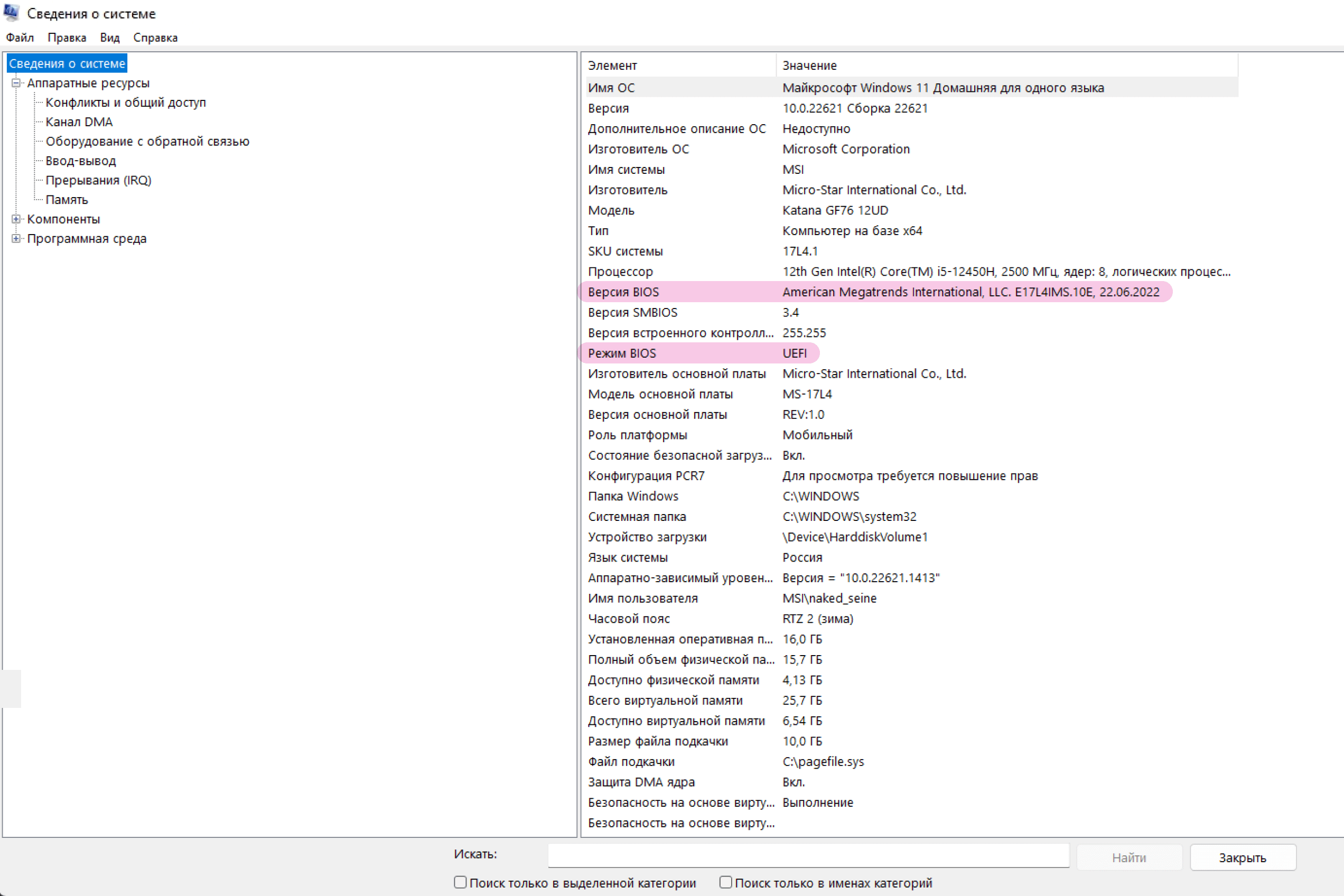Collapse the Аппаратные ресурсы tree node
The height and width of the screenshot is (896, 1344).
pos(16,83)
